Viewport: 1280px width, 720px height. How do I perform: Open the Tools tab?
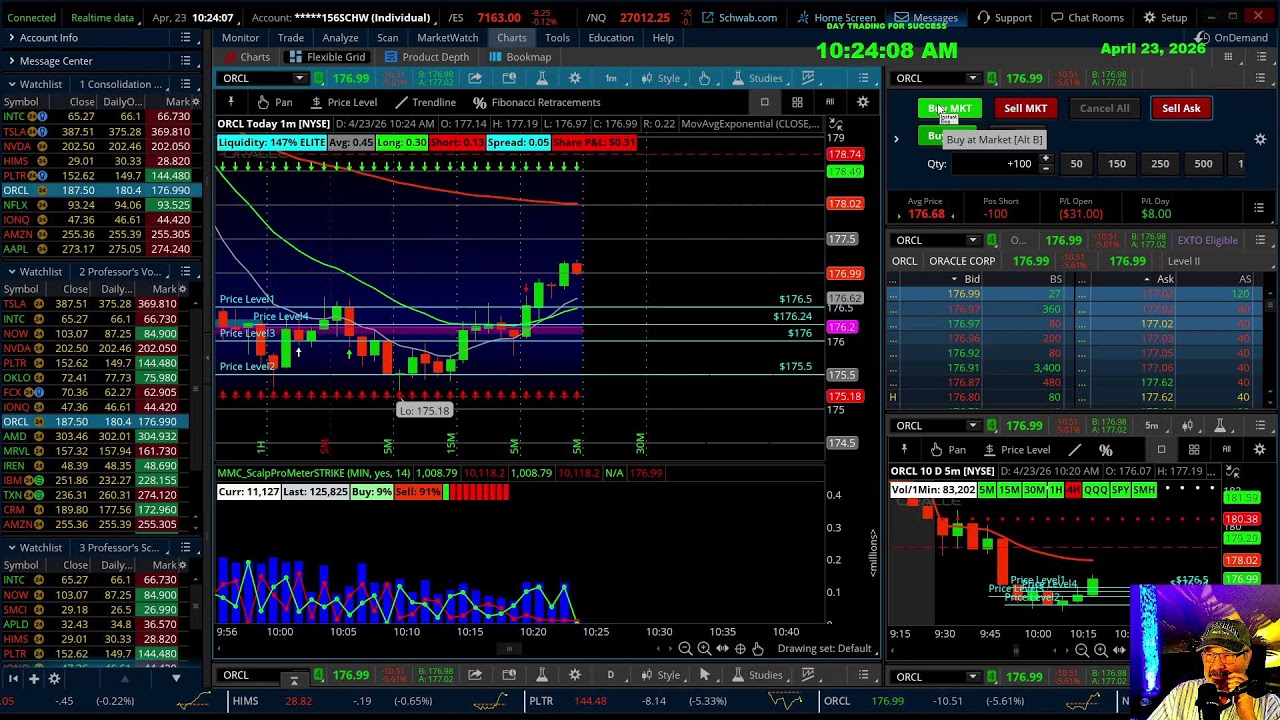click(557, 38)
